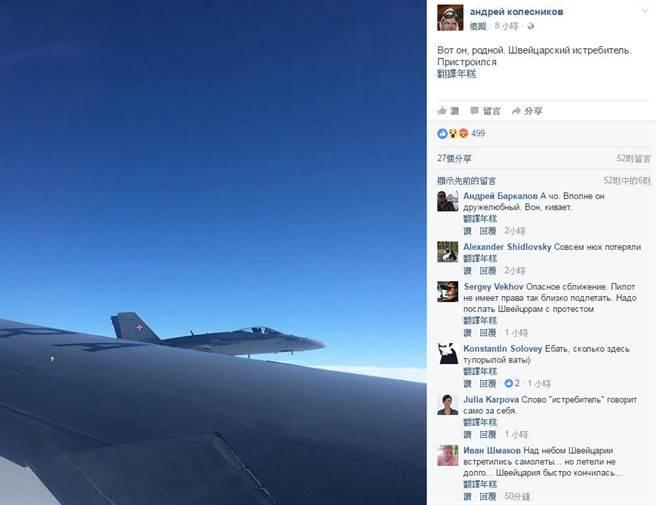Screen dimensions: 656x505
Task: Show previous comments
Action: 466,181
